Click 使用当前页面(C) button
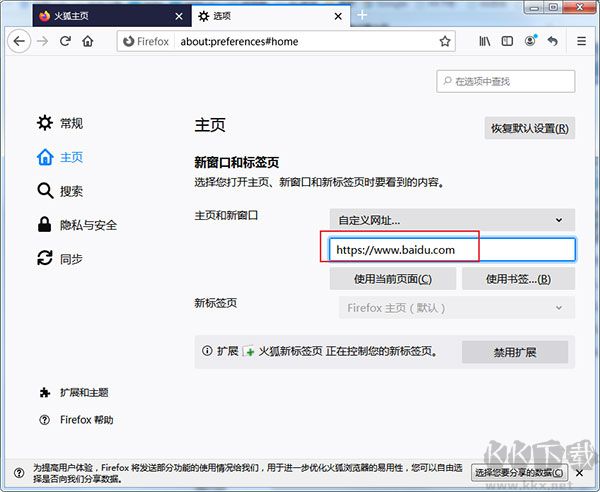 tap(393, 279)
